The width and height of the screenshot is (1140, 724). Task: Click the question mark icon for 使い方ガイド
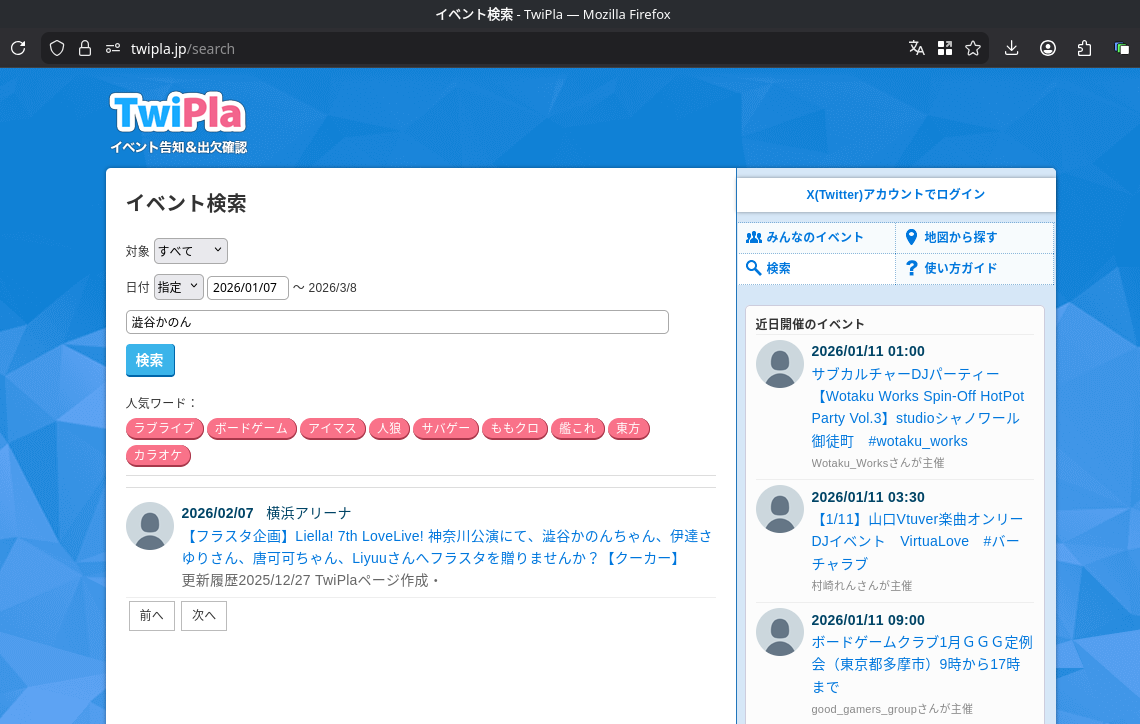tap(910, 268)
